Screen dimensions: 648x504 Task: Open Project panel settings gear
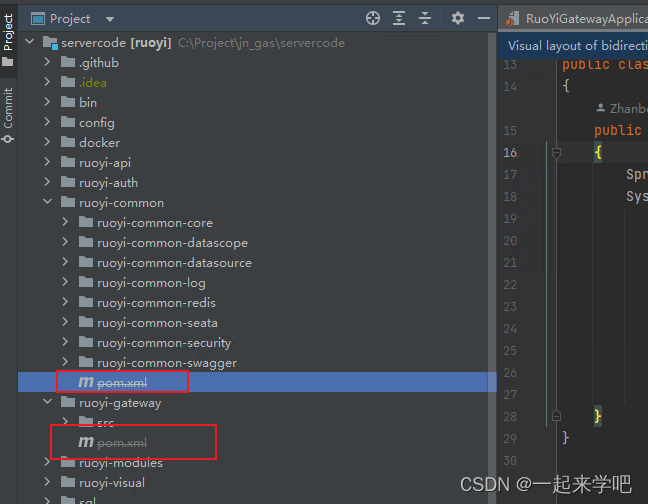pos(457,18)
